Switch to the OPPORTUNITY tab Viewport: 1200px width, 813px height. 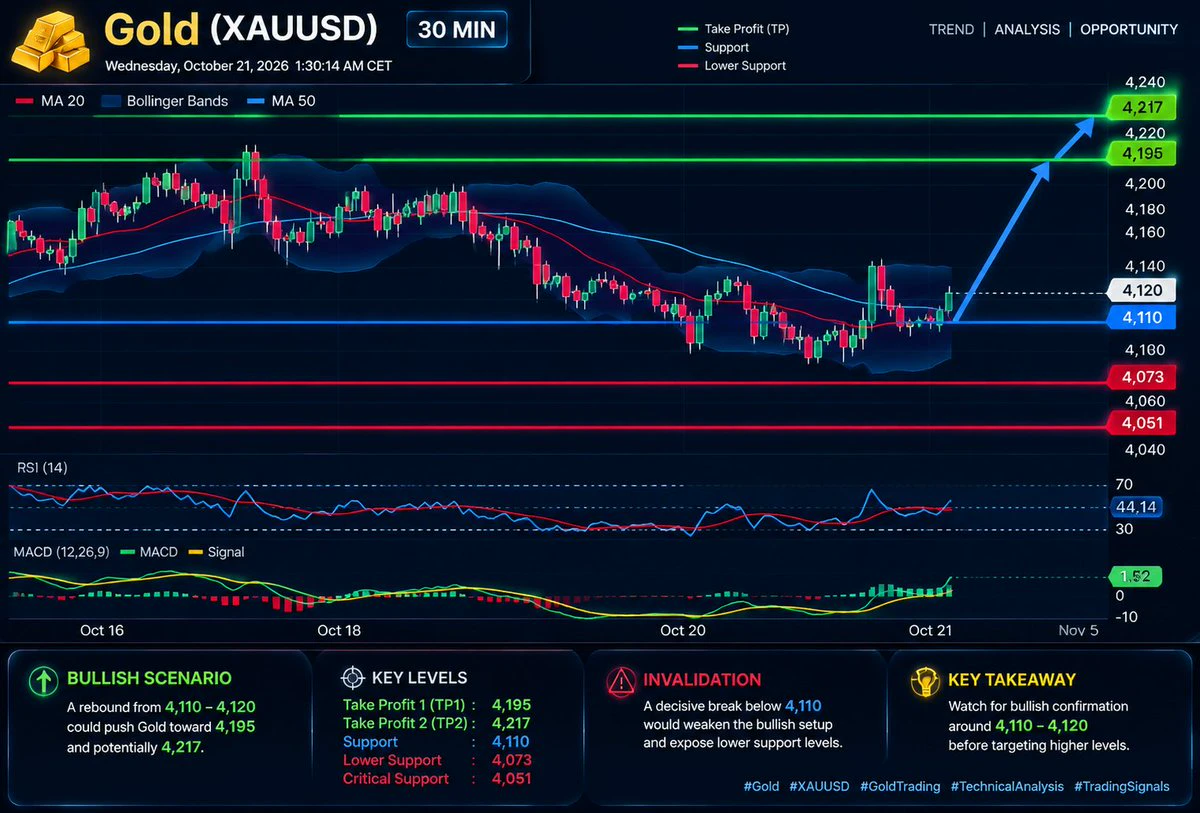[x=1129, y=29]
